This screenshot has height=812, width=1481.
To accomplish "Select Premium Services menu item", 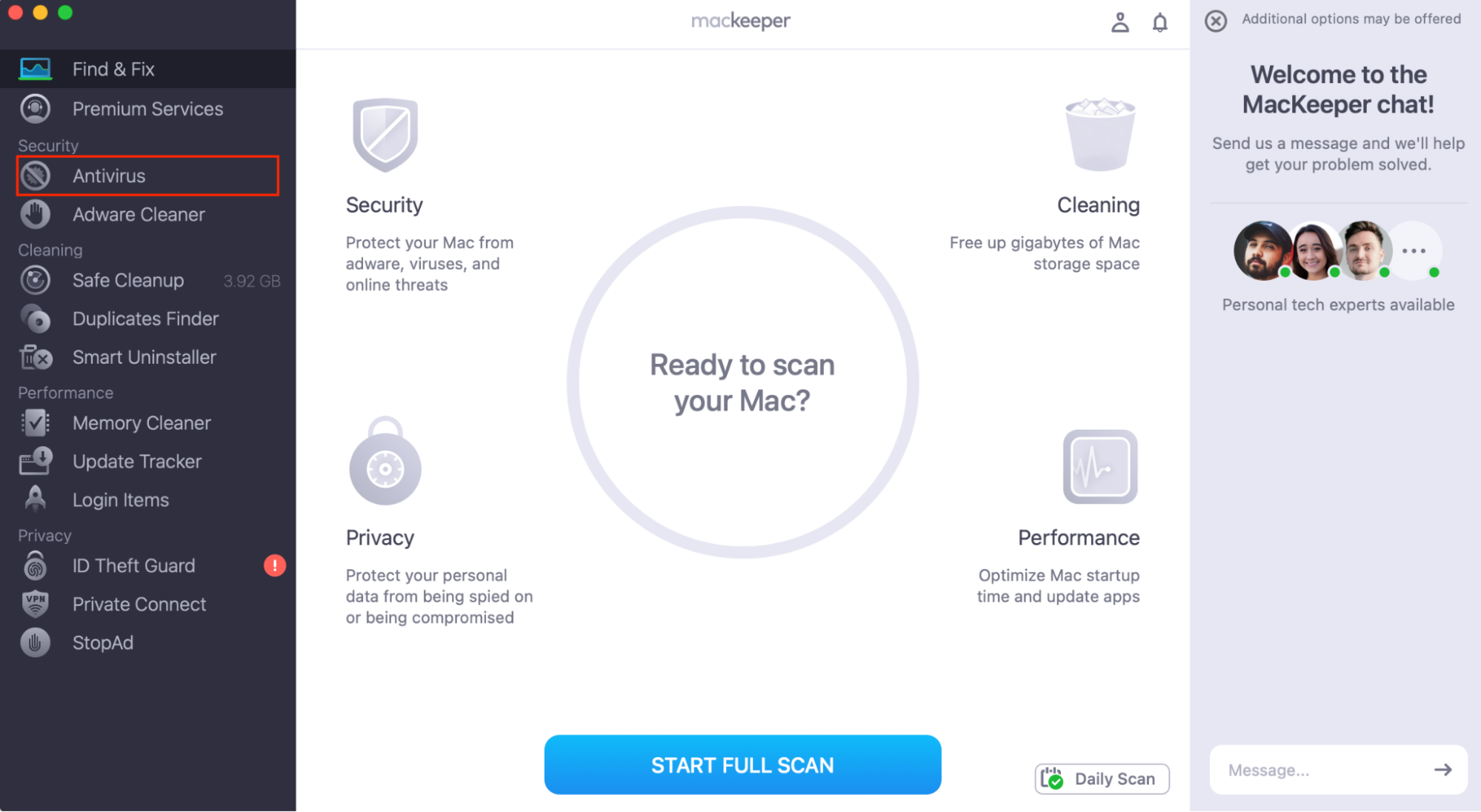I will coord(148,108).
